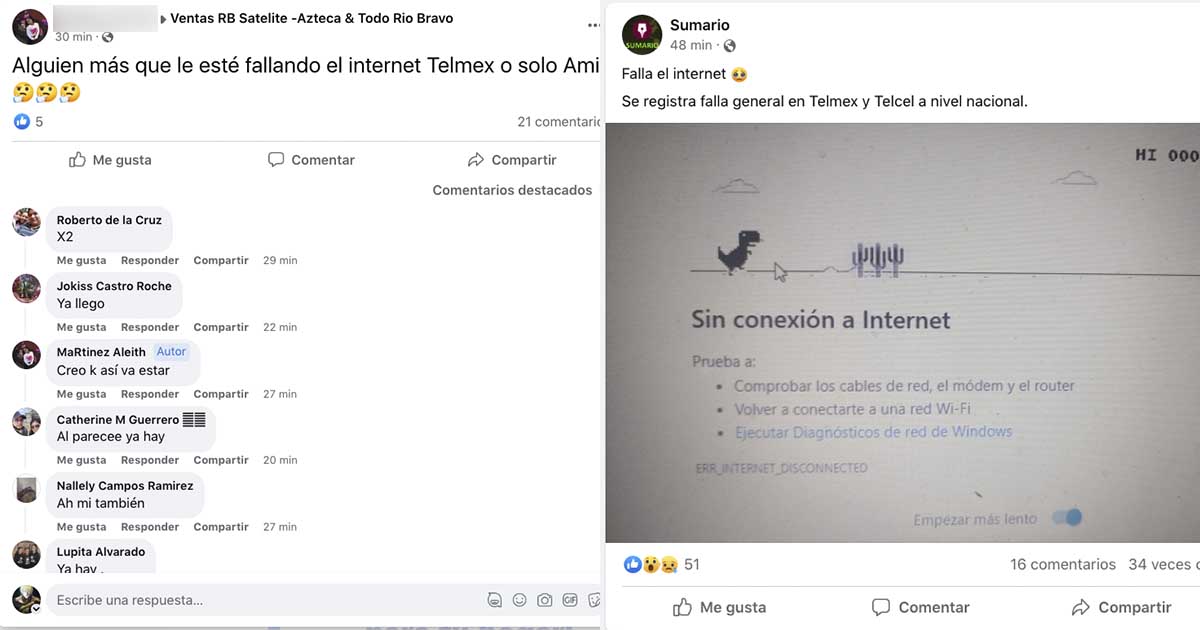
Task: Click the avatar sticker icon in reply box
Action: point(494,600)
